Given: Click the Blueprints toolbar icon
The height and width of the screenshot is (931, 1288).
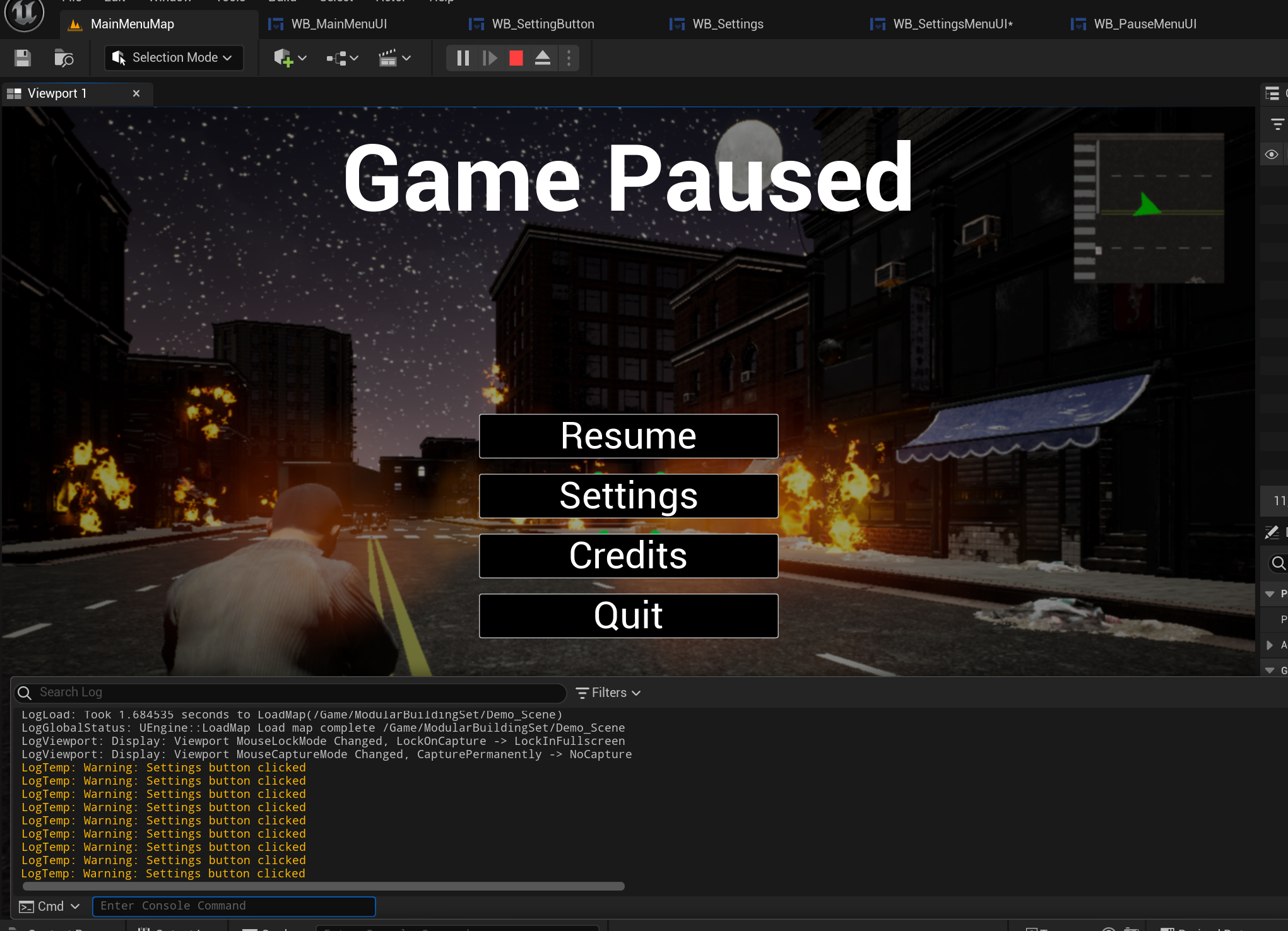Looking at the screenshot, I should click(x=336, y=58).
